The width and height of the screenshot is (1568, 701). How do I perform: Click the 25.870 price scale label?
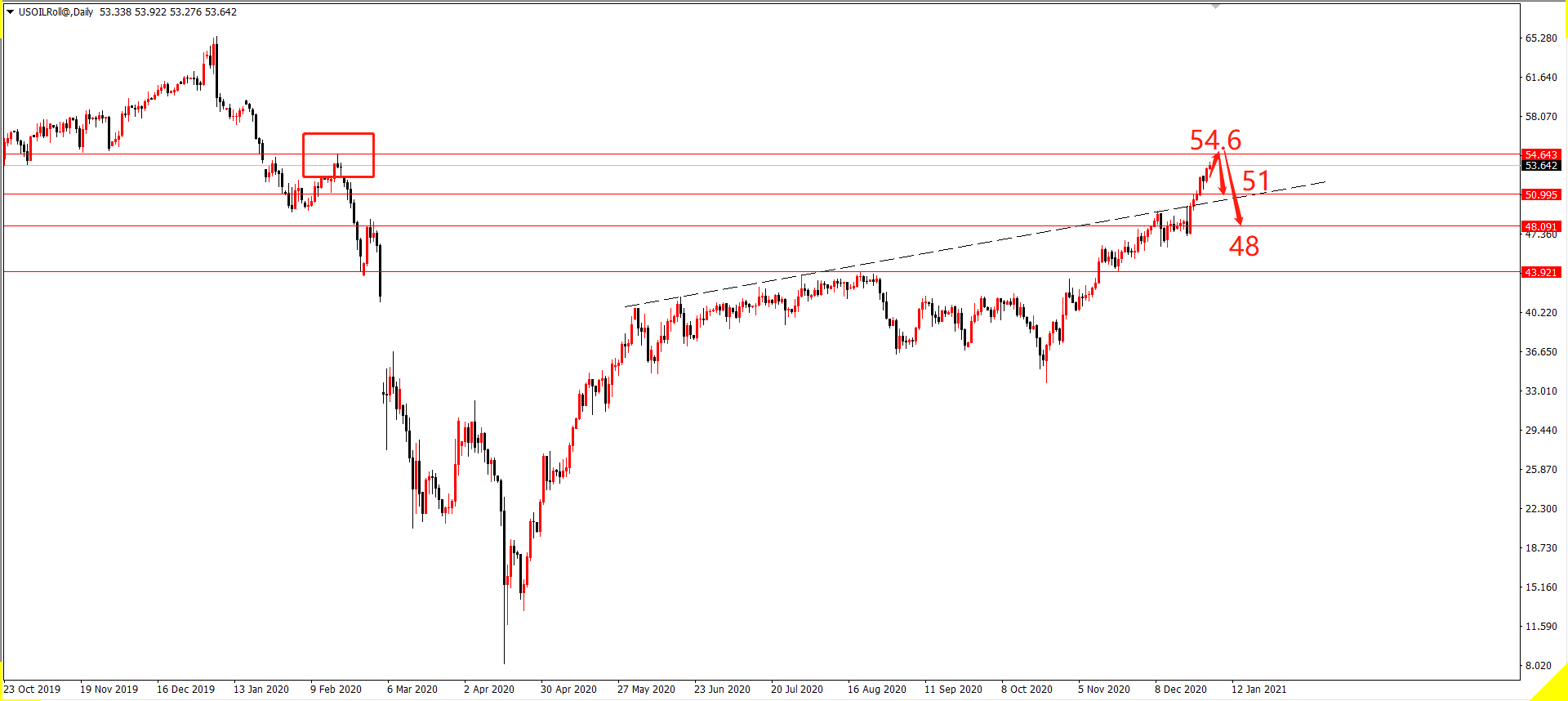coord(1541,470)
